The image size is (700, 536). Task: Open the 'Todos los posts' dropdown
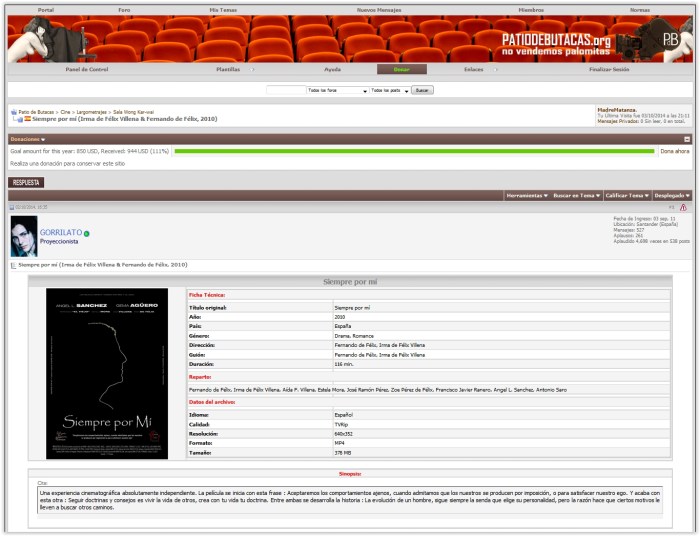coord(389,91)
